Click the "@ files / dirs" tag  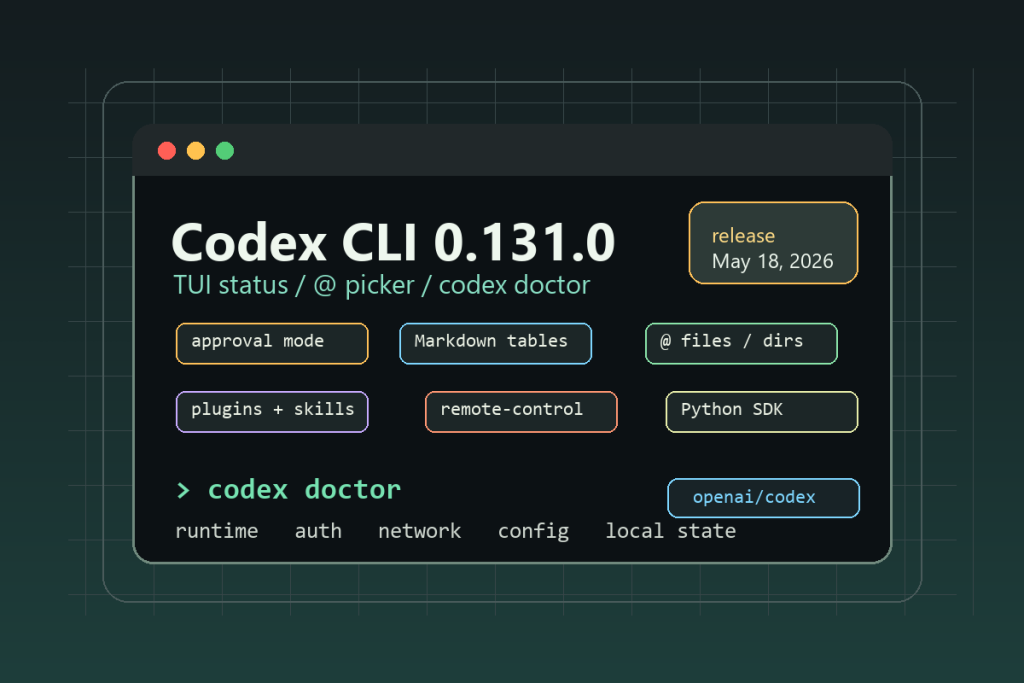[741, 343]
